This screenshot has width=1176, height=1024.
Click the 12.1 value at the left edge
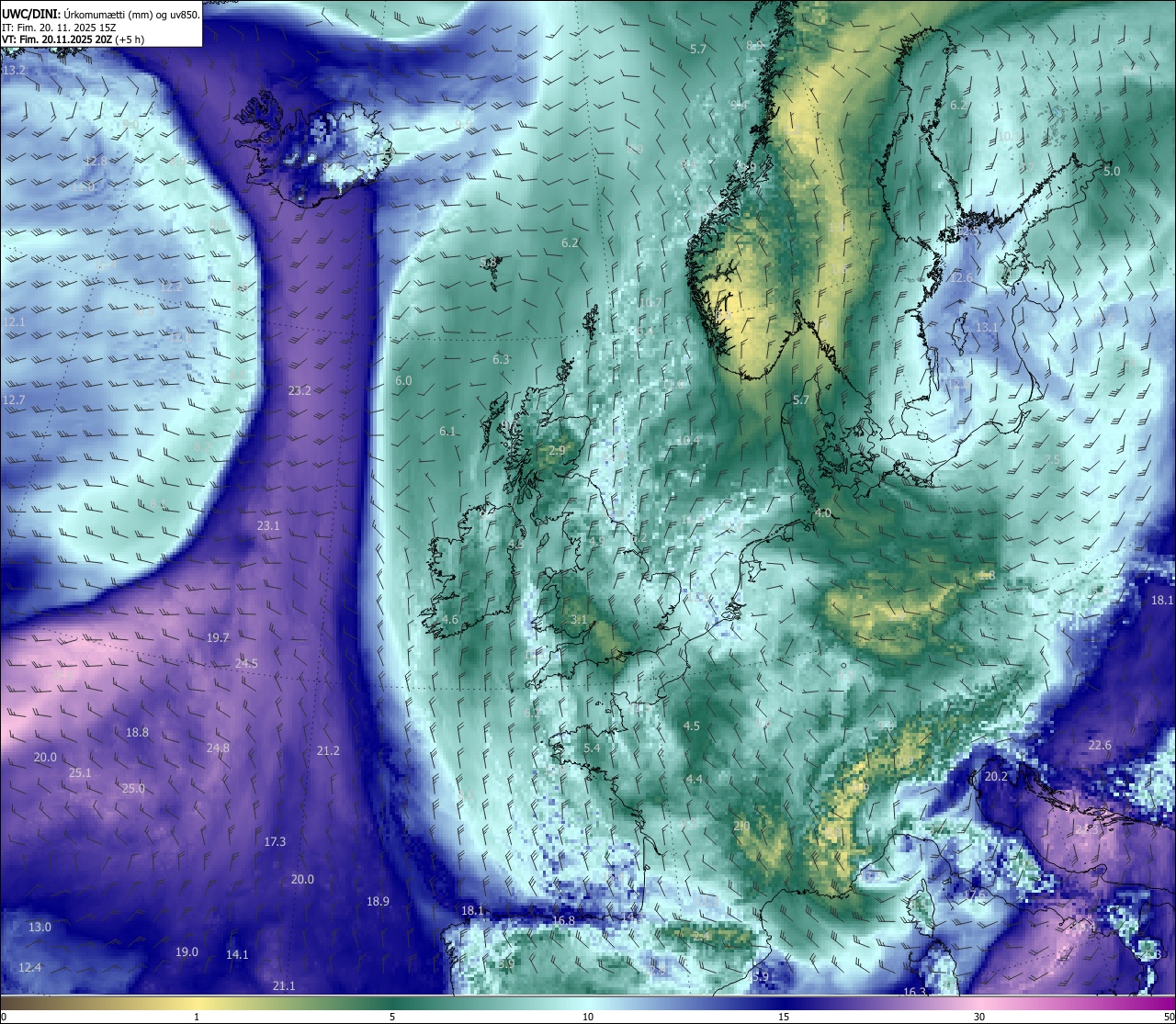[14, 321]
